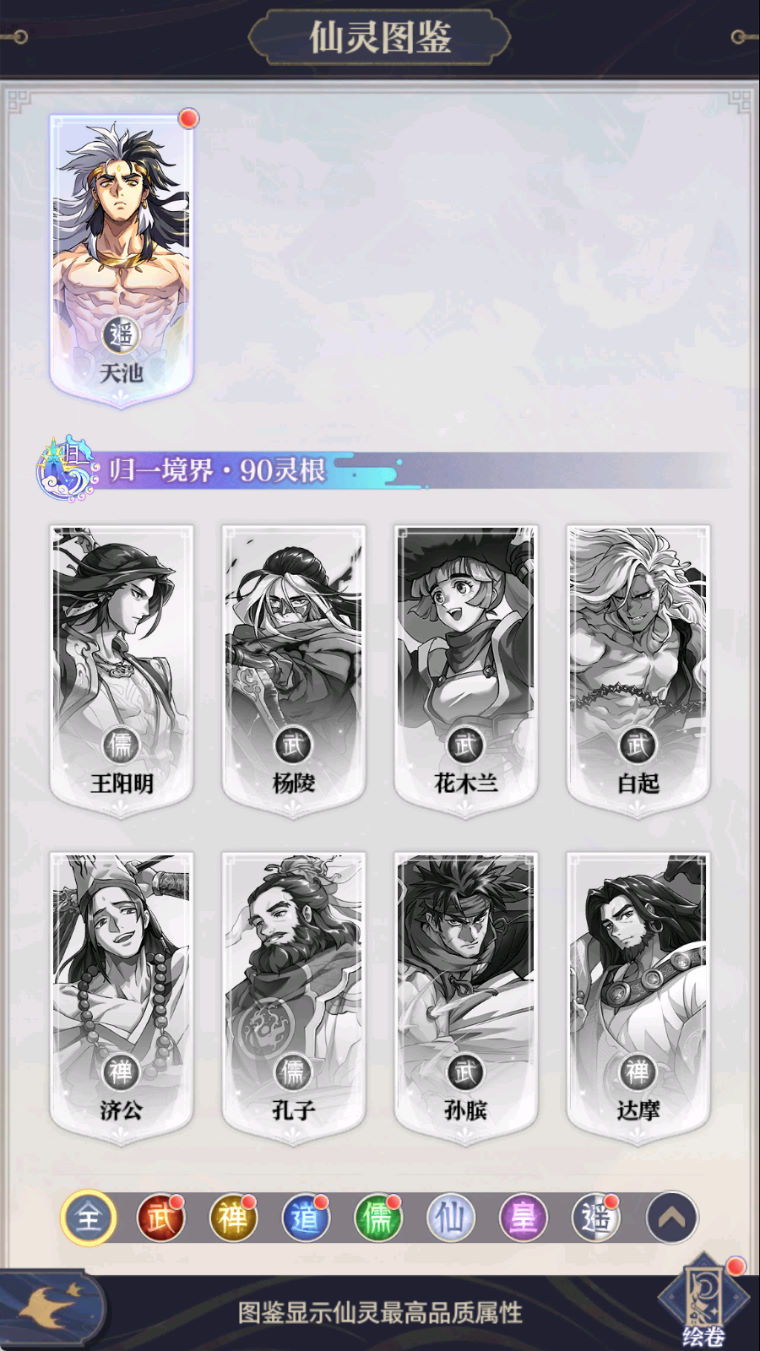The height and width of the screenshot is (1351, 760).
Task: Select the 全 (all) filter icon
Action: coord(89,1219)
